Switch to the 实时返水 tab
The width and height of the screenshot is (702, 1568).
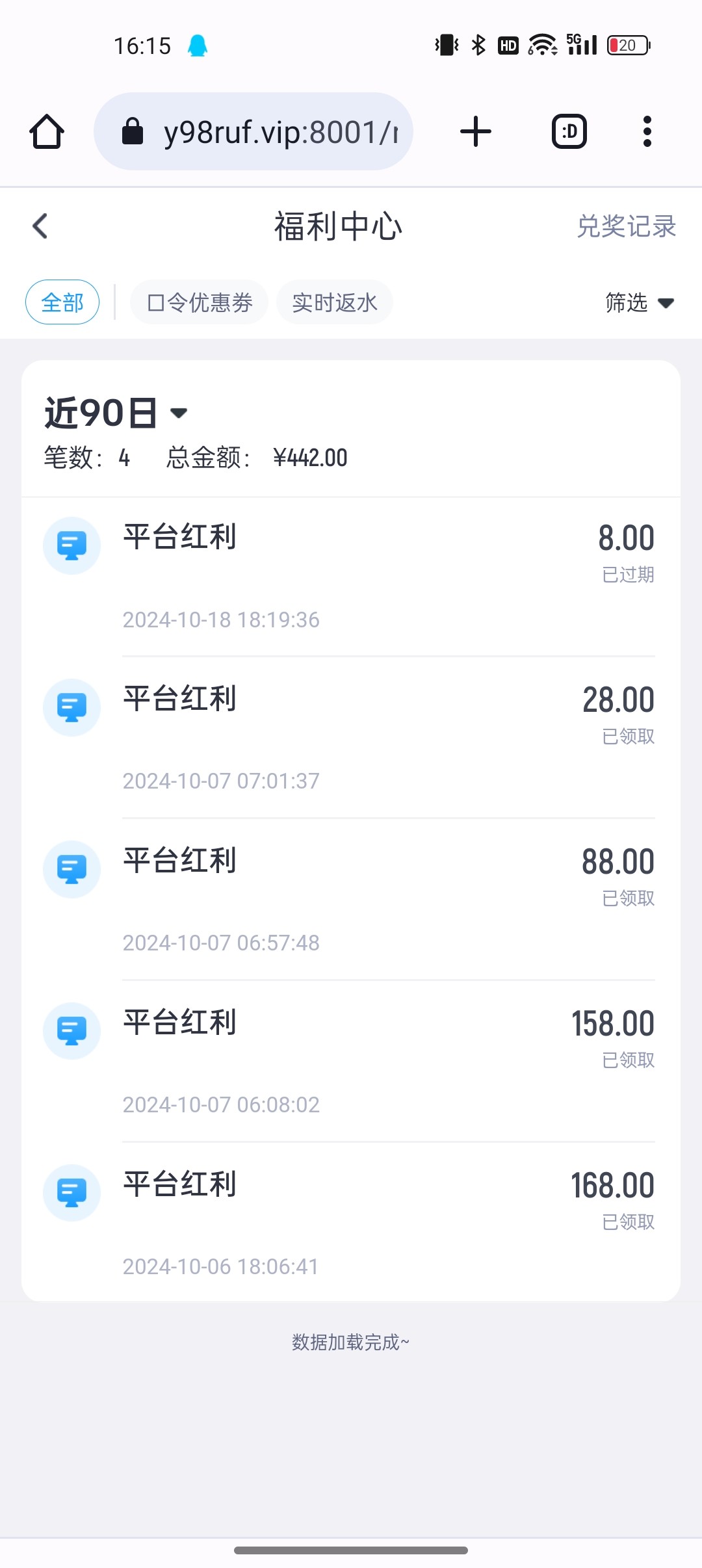click(335, 302)
